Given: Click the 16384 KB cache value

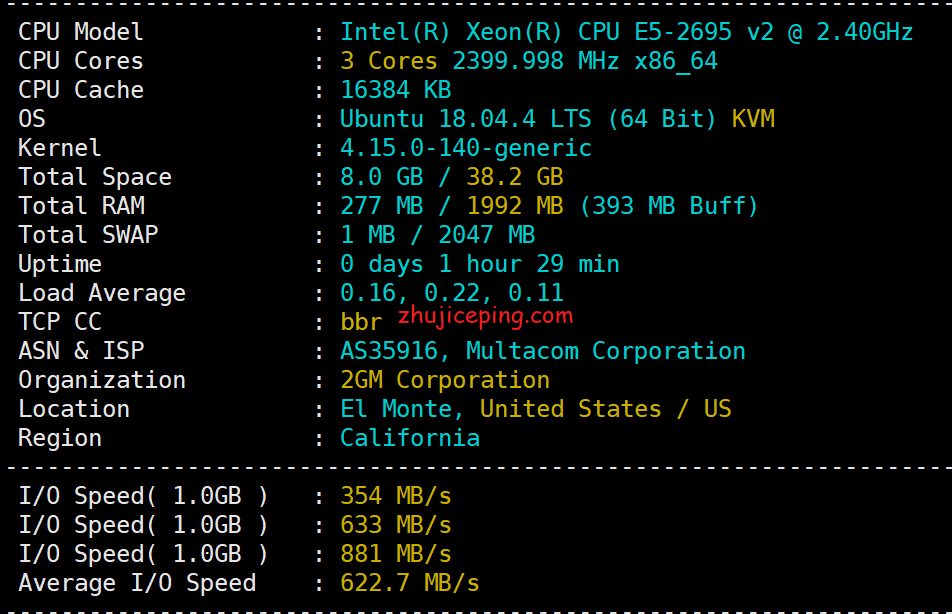Looking at the screenshot, I should [x=395, y=90].
